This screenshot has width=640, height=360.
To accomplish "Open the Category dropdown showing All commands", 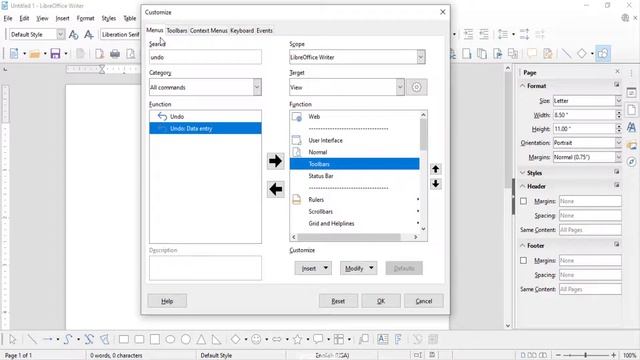I will [205, 87].
